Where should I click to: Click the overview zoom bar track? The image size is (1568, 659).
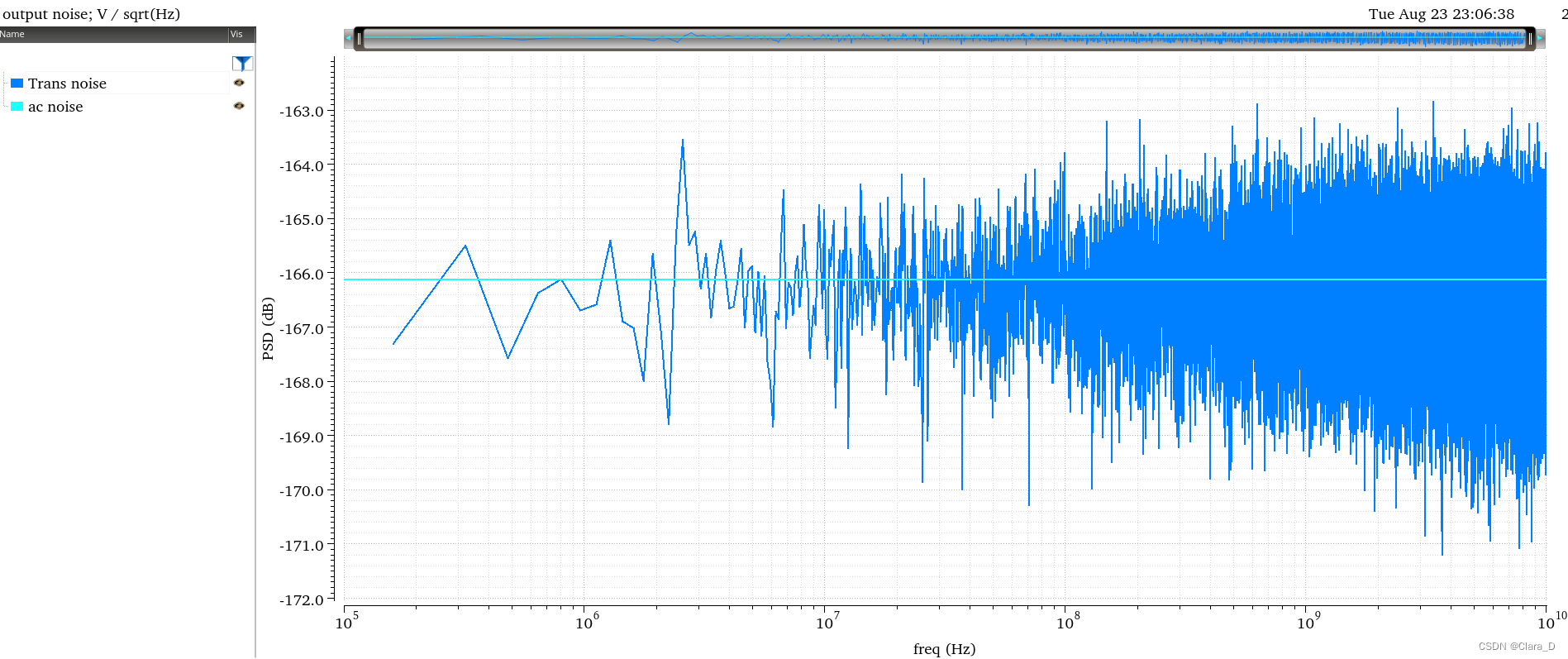(x=944, y=39)
